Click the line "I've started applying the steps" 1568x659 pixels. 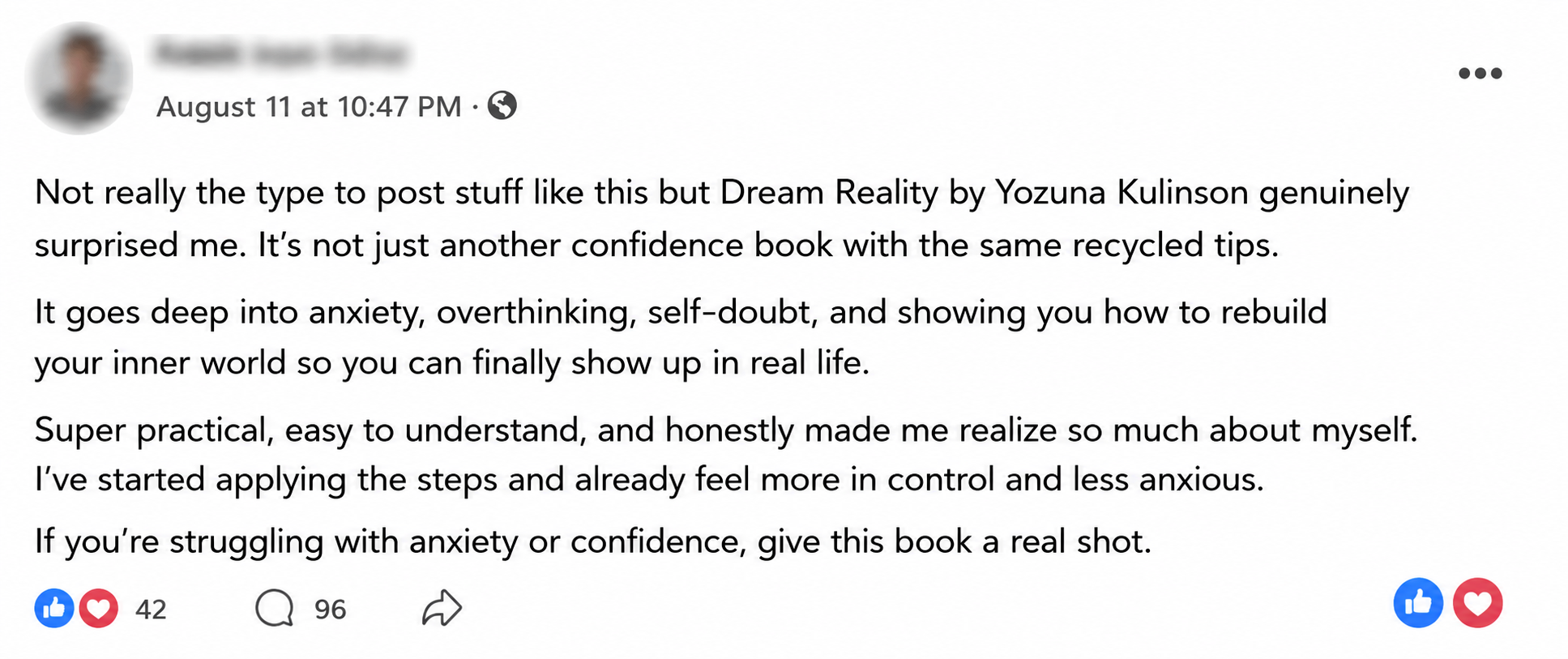pyautogui.click(x=649, y=479)
